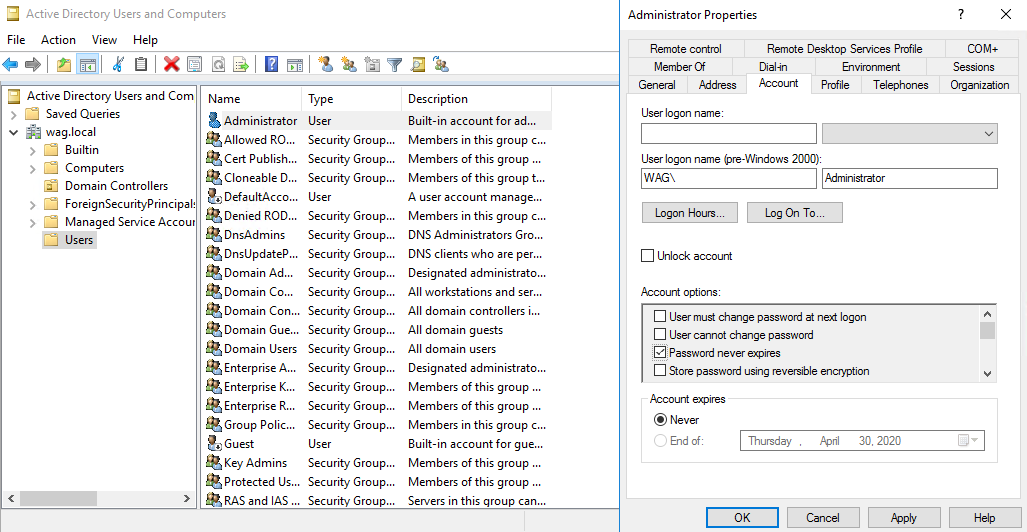Click Cancel in Administrator Properties
This screenshot has height=532, width=1027.
pyautogui.click(x=823, y=518)
